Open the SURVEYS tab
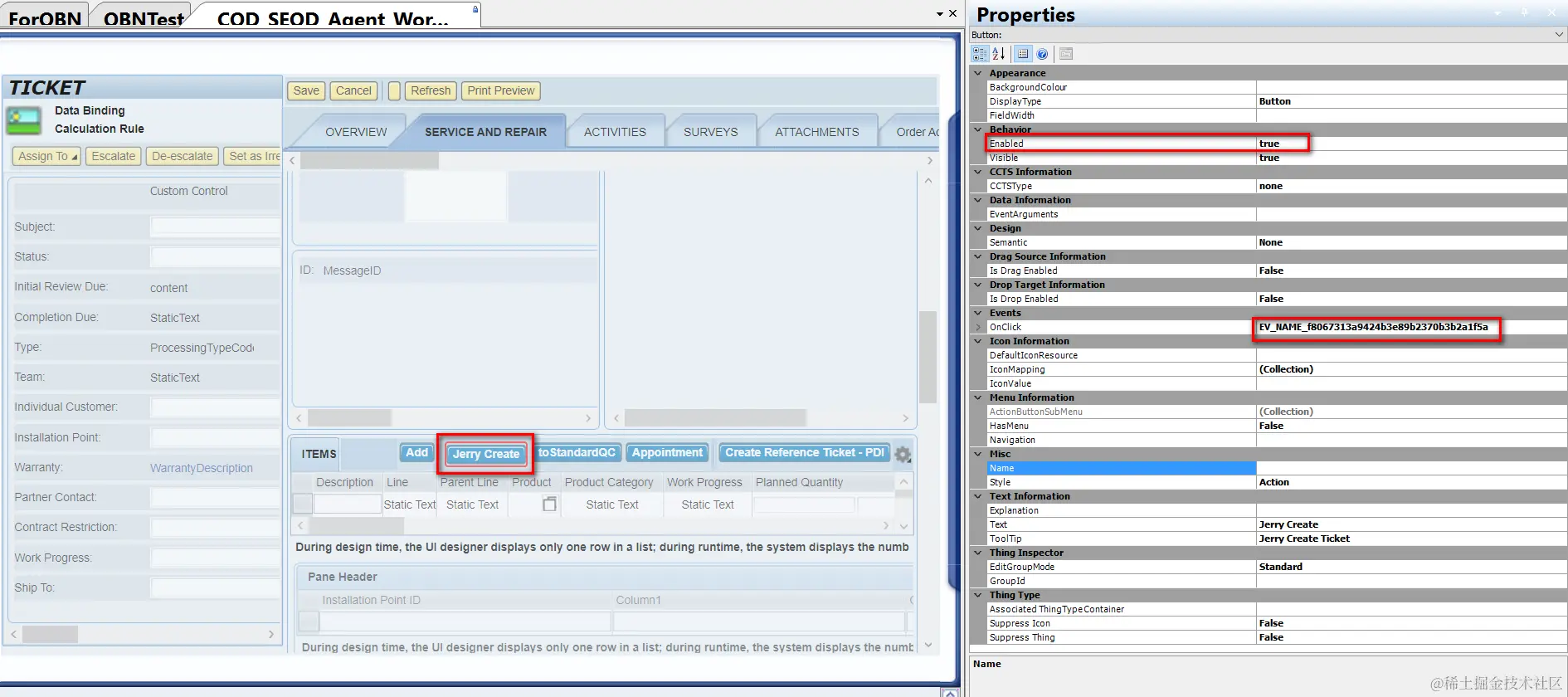This screenshot has width=1568, height=697. point(710,132)
